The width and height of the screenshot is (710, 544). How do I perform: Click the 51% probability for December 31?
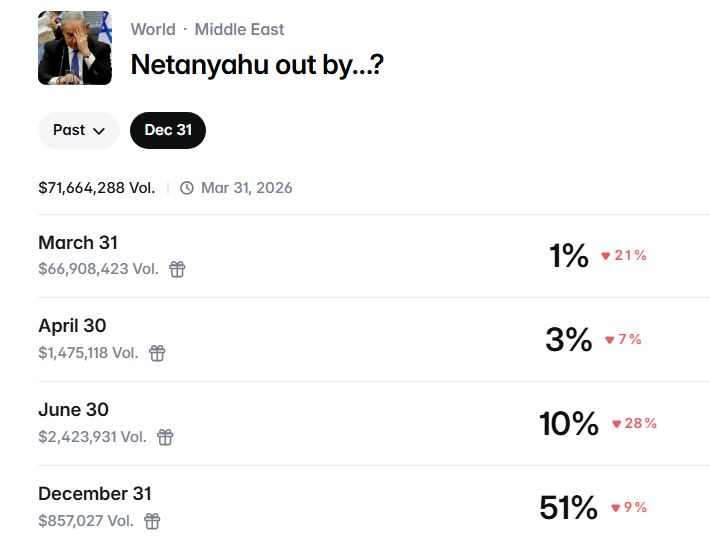[x=568, y=508]
